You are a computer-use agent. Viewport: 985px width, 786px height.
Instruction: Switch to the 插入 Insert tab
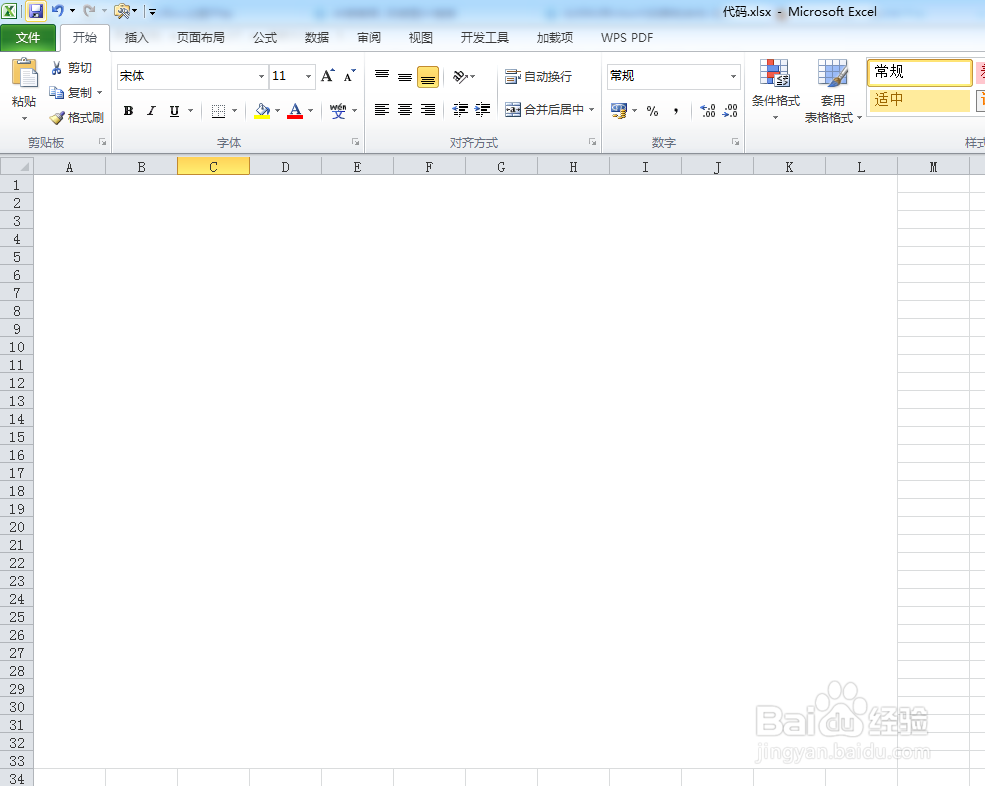[136, 38]
